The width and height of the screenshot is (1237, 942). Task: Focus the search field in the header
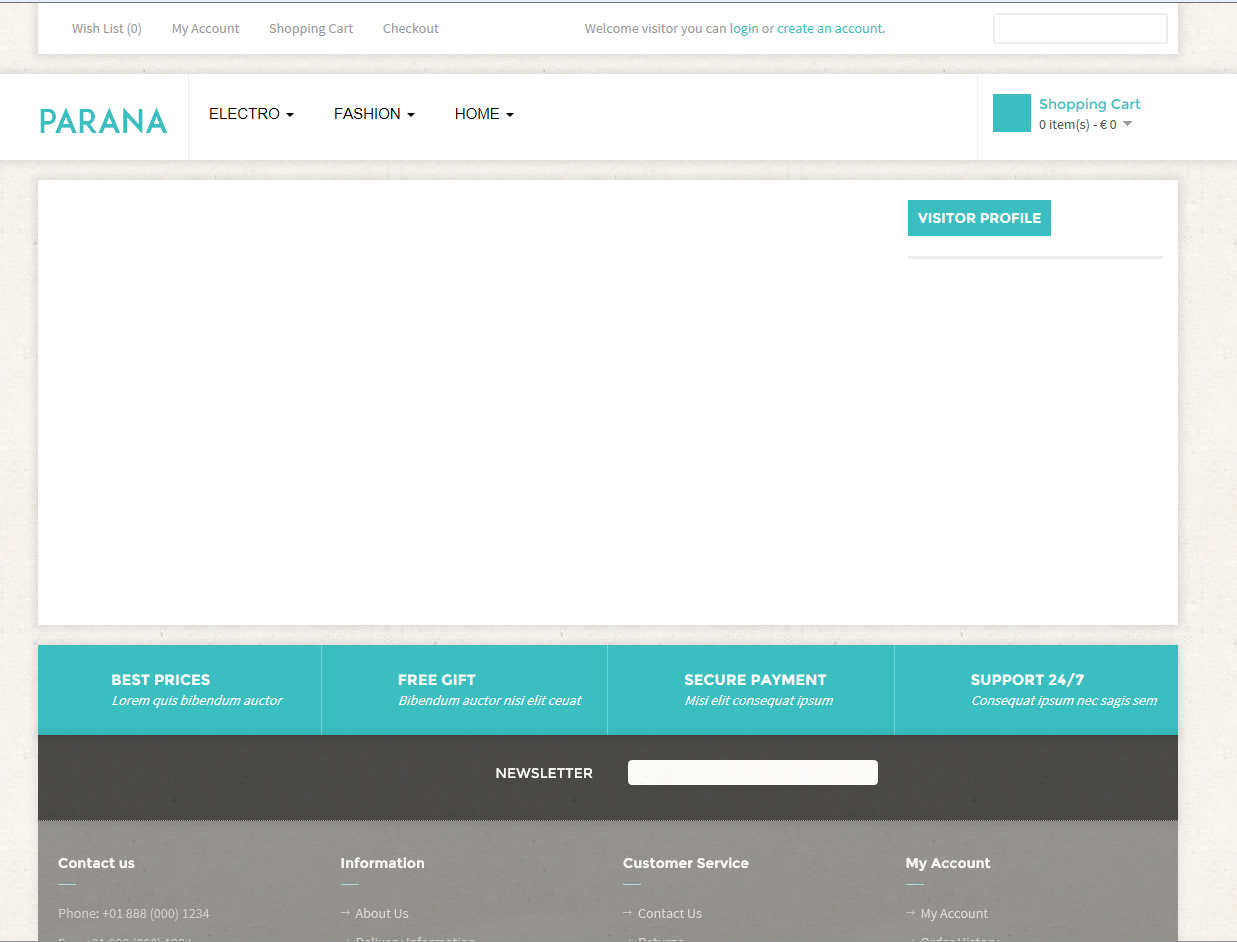[x=1079, y=29]
